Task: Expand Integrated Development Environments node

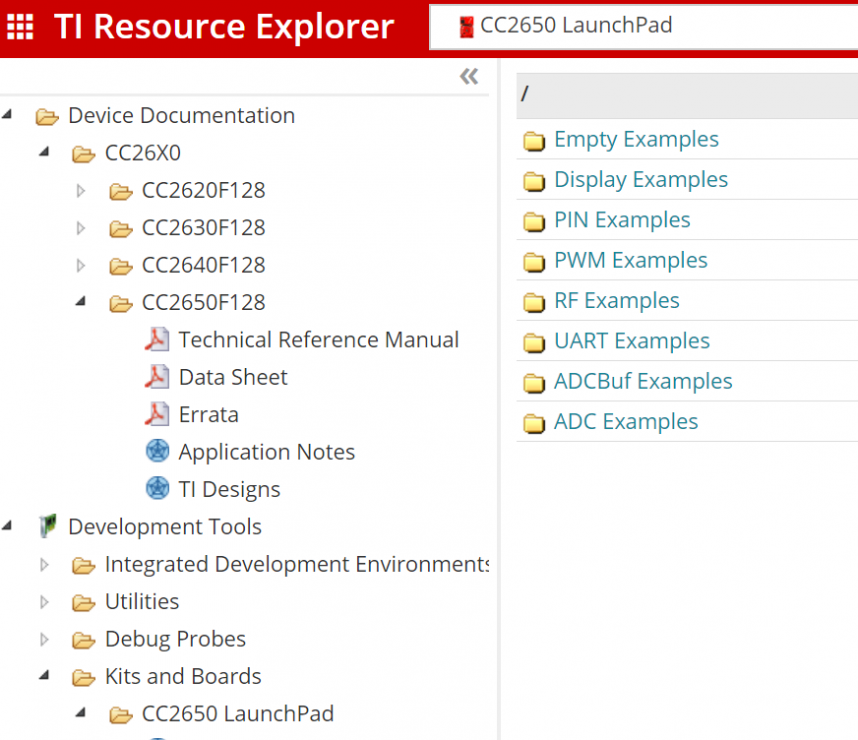Action: [x=45, y=565]
